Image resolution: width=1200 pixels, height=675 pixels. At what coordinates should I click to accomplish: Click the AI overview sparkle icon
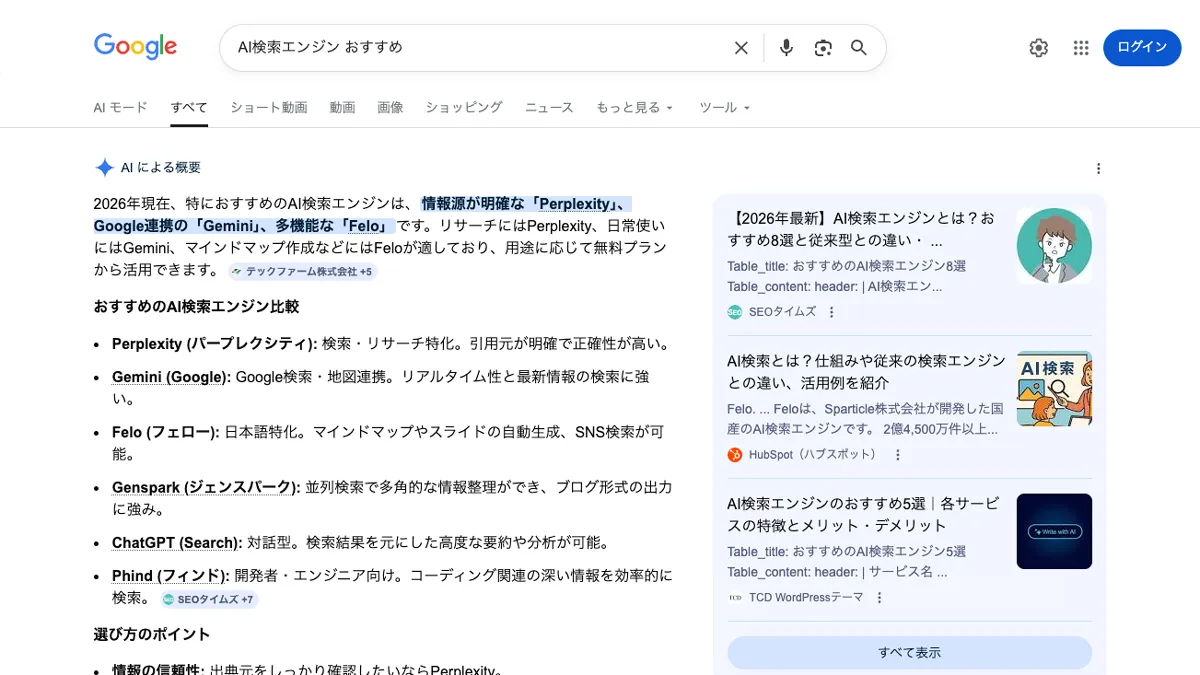pyautogui.click(x=104, y=168)
